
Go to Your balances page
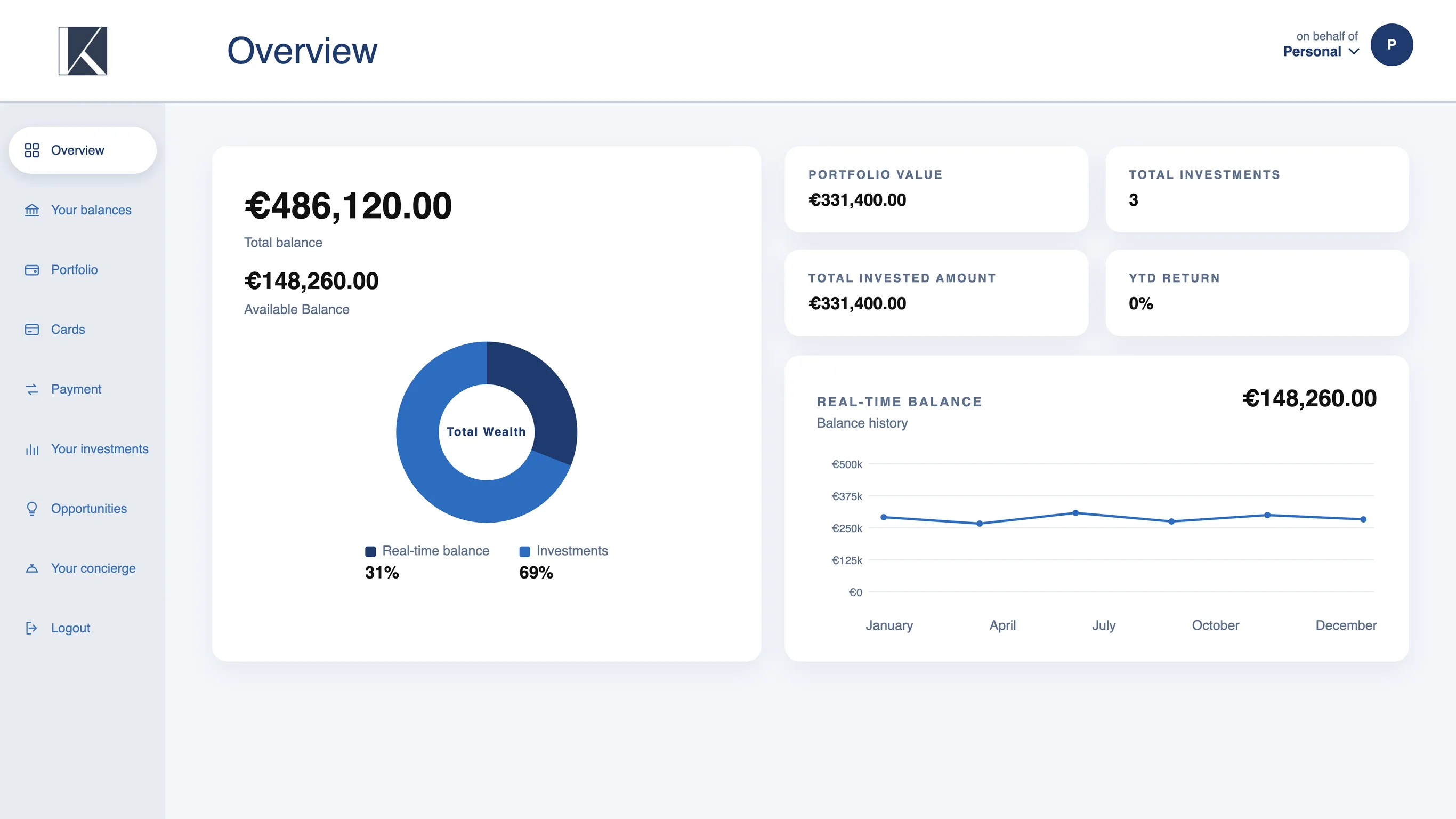91,210
